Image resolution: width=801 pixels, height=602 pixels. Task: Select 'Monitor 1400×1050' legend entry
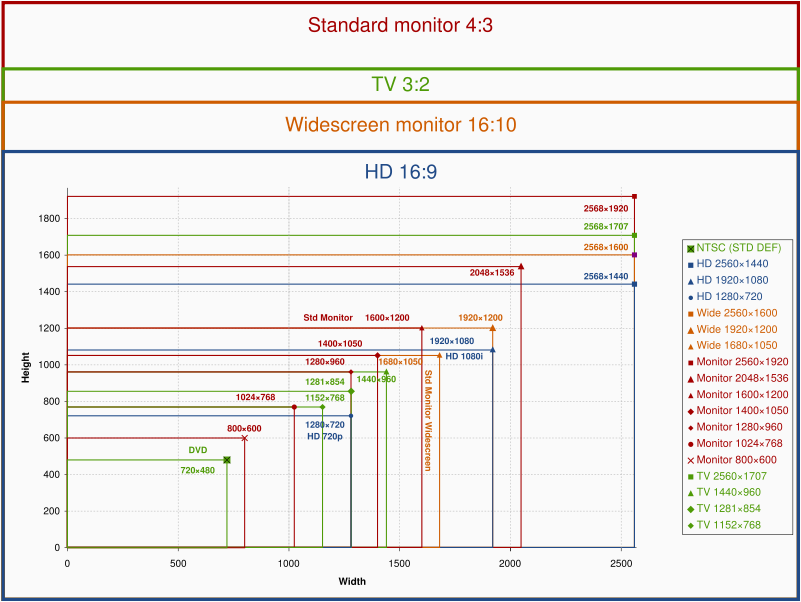click(x=738, y=410)
